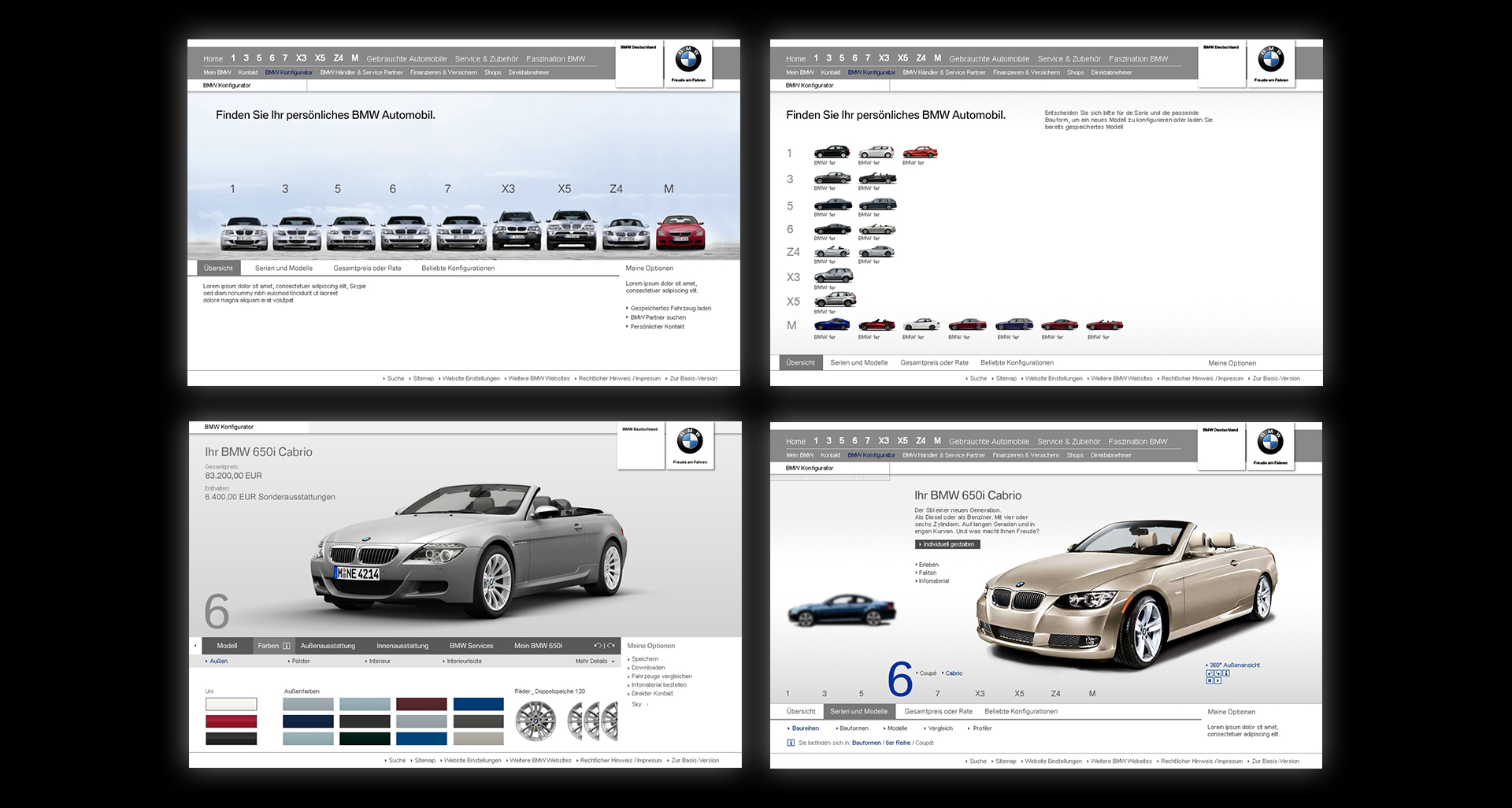Open Gesamtpreis oder Rate tab on lineup page
The width and height of the screenshot is (1512, 808).
point(367,269)
